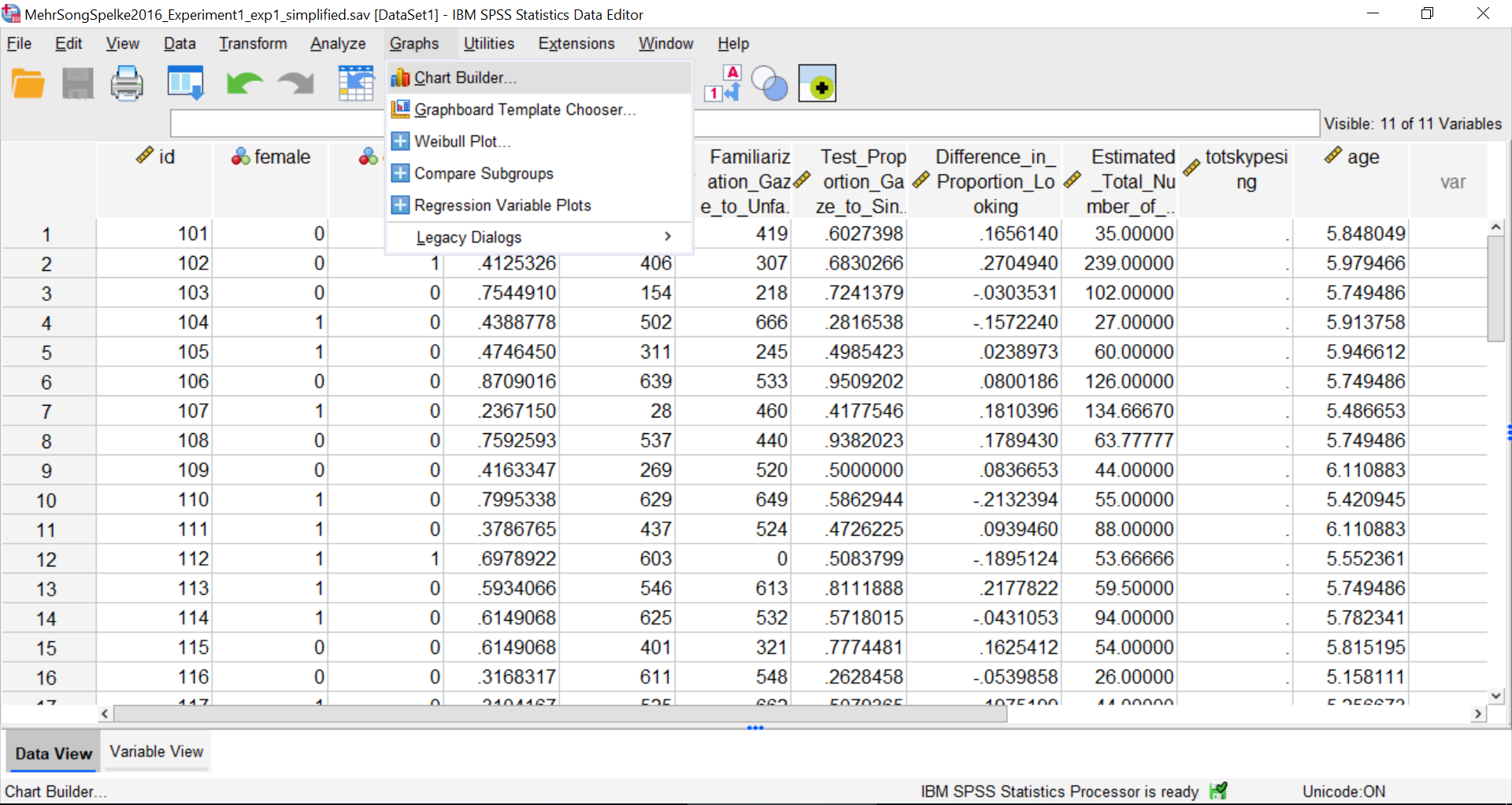
Task: Click Visible: 11 of 11 Variables label
Action: (1413, 124)
